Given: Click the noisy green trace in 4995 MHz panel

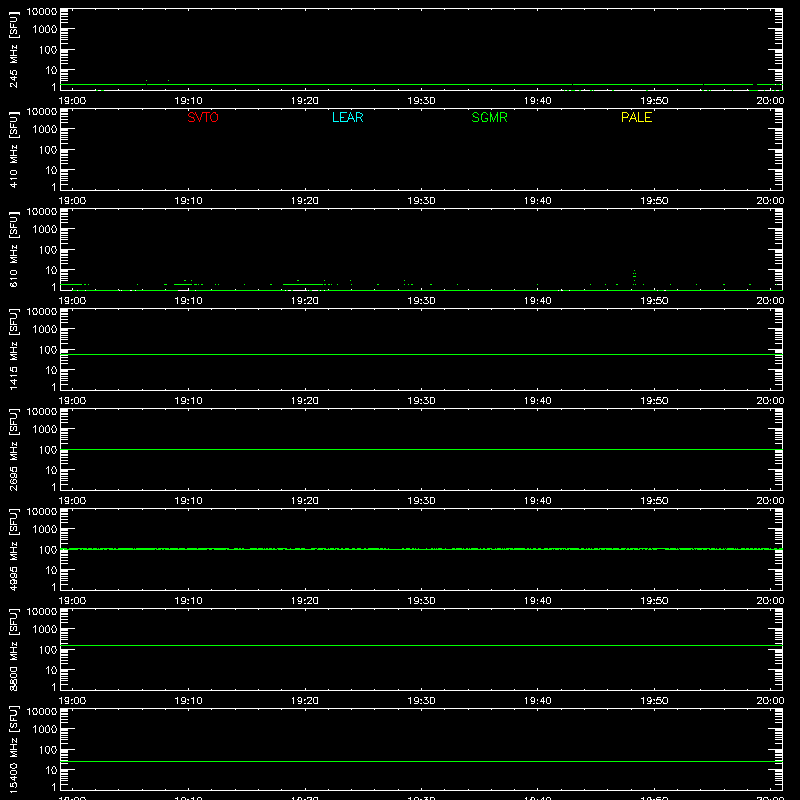Looking at the screenshot, I should pos(421,549).
